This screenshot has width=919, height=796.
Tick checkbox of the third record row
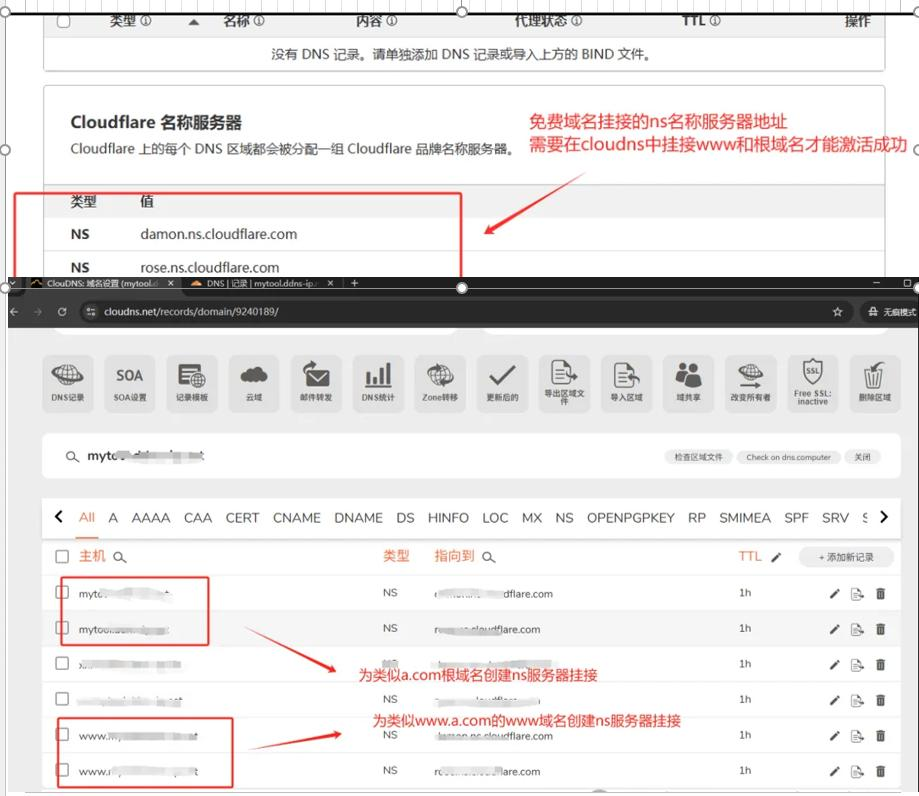pyautogui.click(x=62, y=663)
